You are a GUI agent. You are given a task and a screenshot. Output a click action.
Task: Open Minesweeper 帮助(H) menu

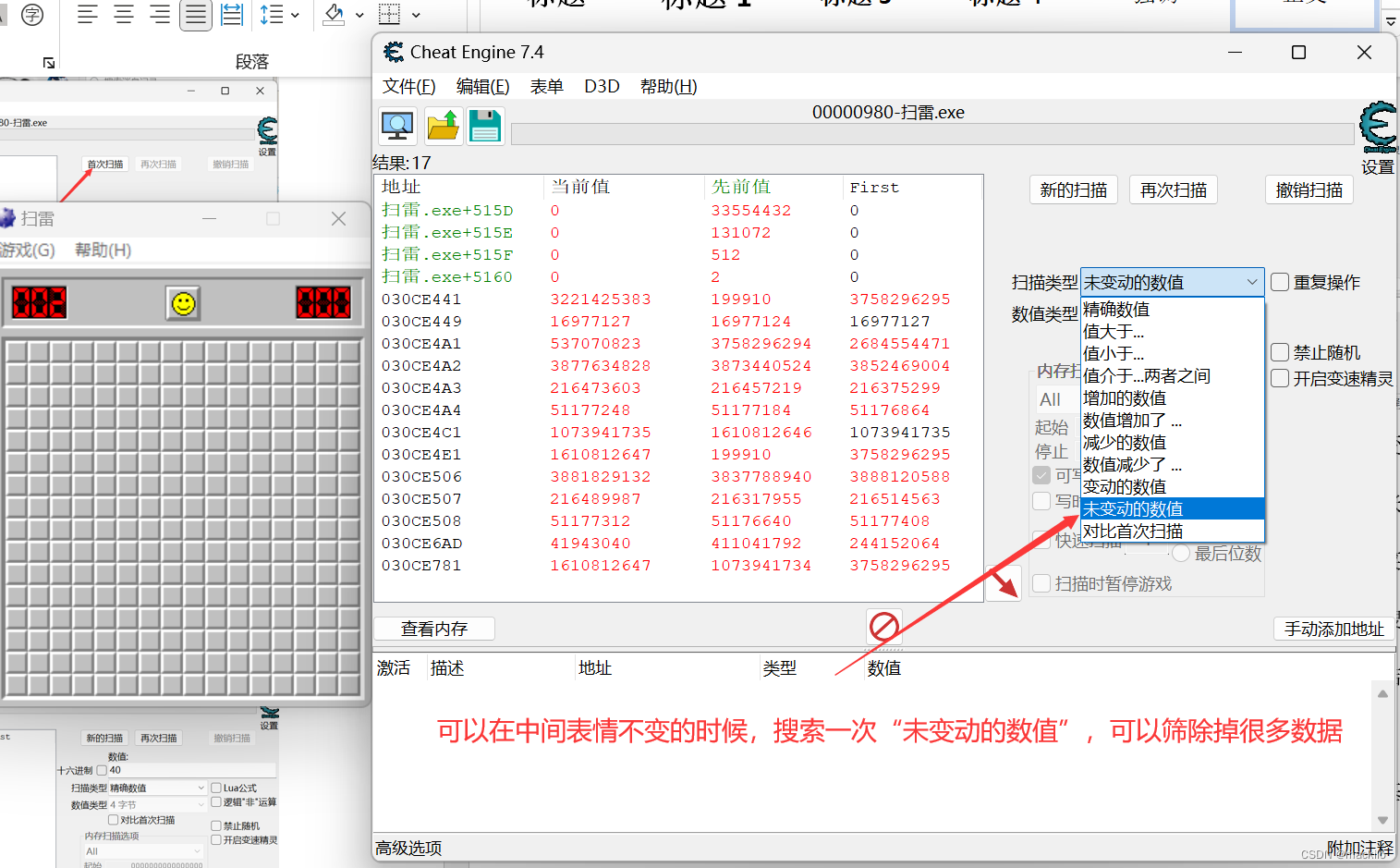(x=103, y=250)
